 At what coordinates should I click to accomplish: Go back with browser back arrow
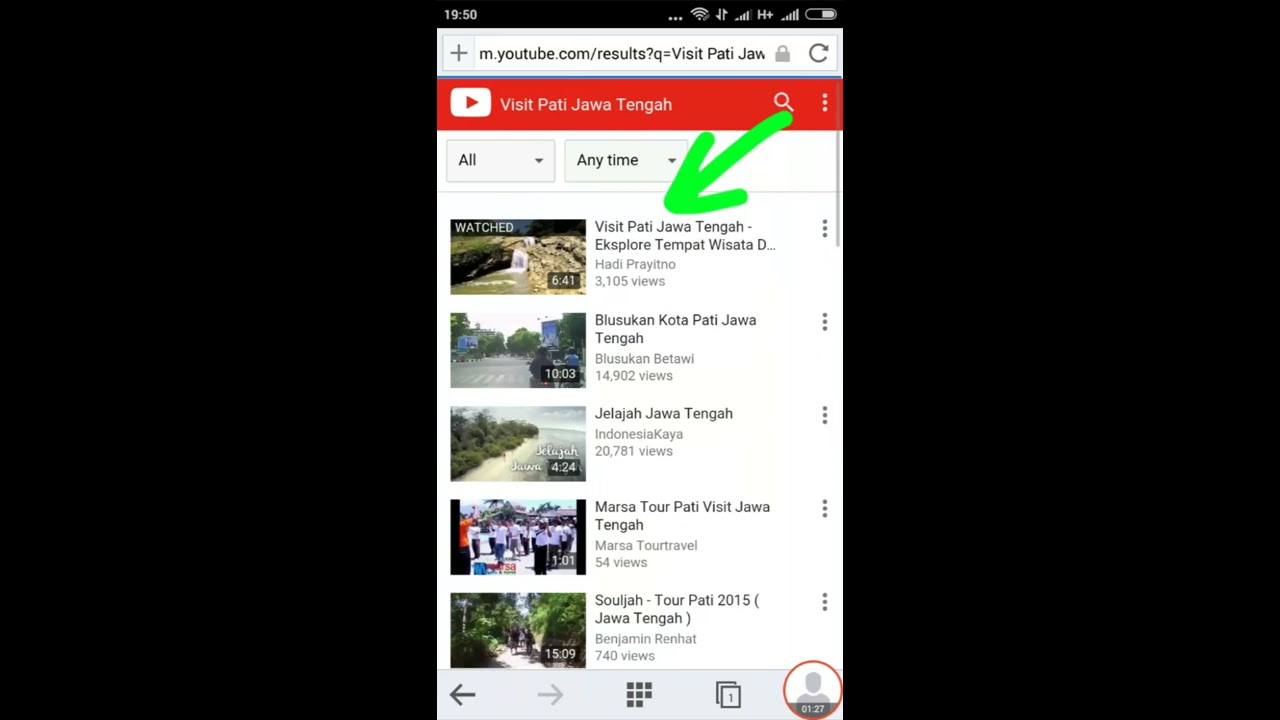pos(462,694)
